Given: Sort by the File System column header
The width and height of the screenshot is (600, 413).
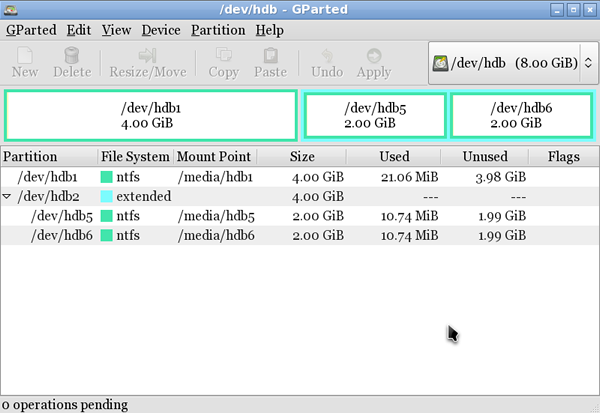Looking at the screenshot, I should tap(135, 157).
